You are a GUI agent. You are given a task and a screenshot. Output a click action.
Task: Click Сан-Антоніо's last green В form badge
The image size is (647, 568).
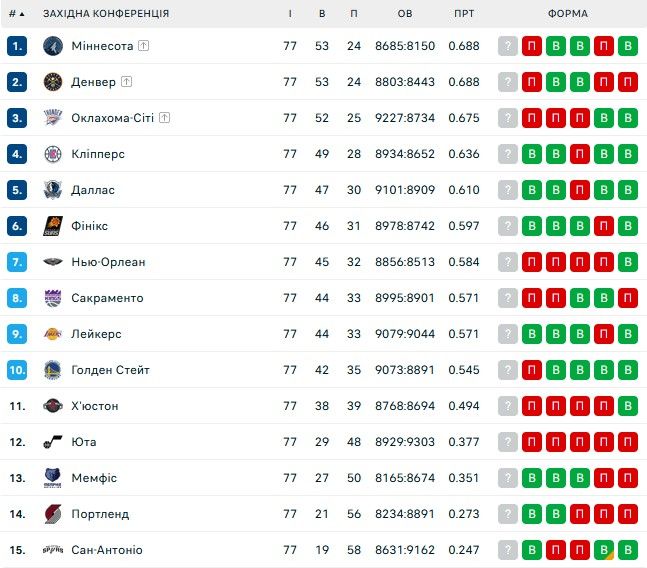click(628, 550)
